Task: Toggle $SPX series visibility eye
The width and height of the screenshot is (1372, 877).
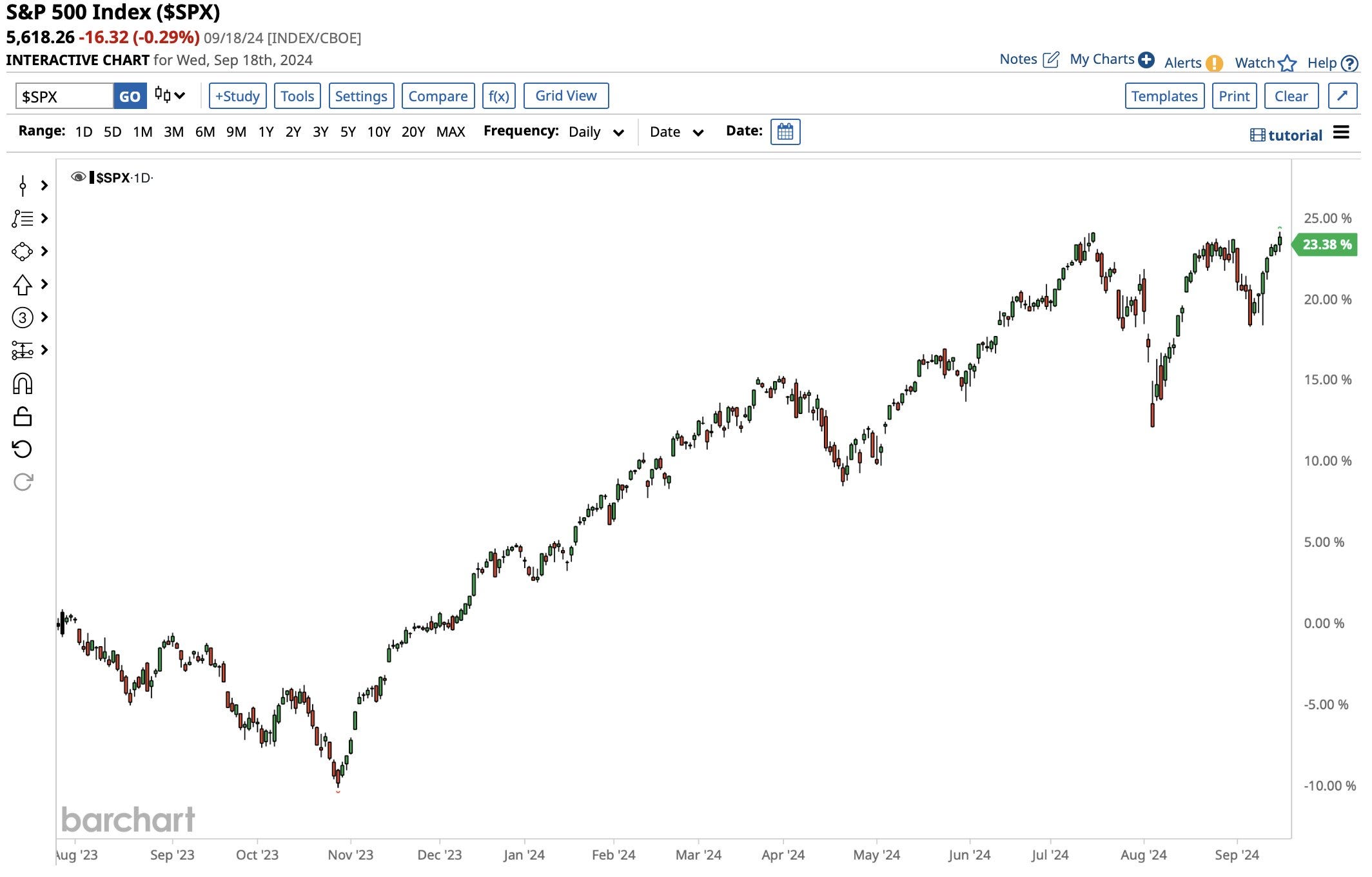Action: pyautogui.click(x=79, y=177)
